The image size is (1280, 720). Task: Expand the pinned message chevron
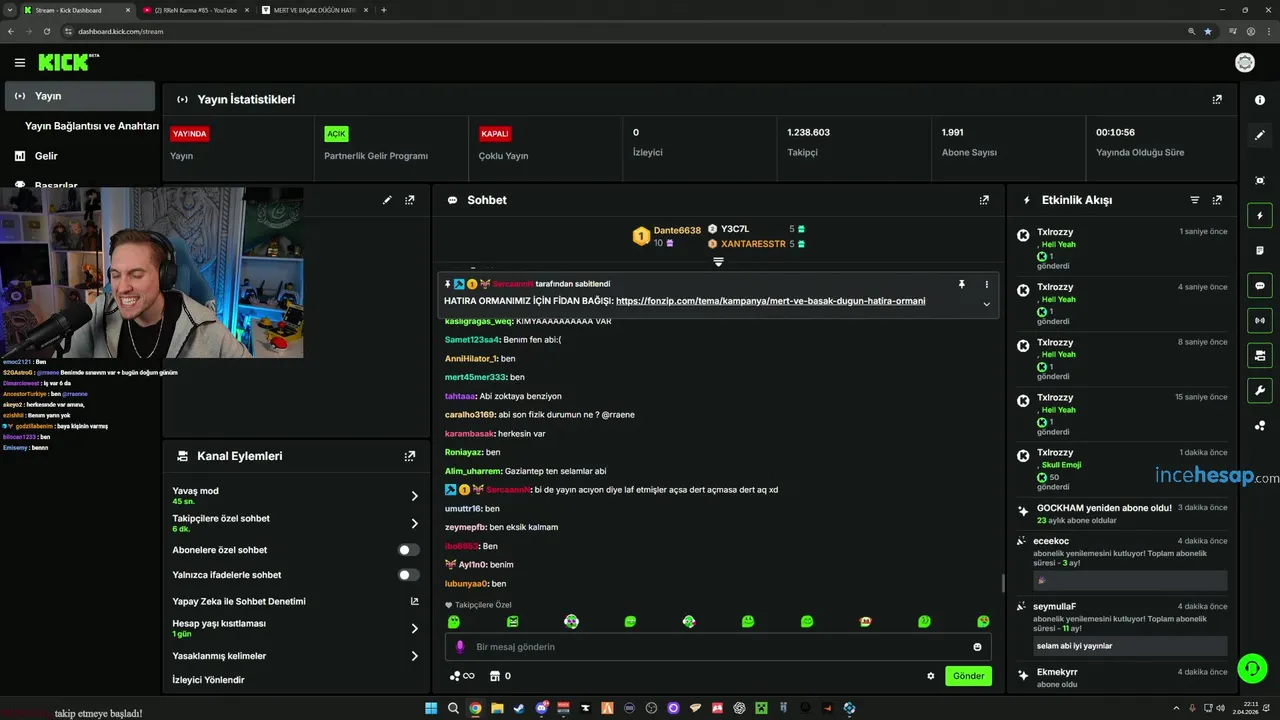pos(986,304)
